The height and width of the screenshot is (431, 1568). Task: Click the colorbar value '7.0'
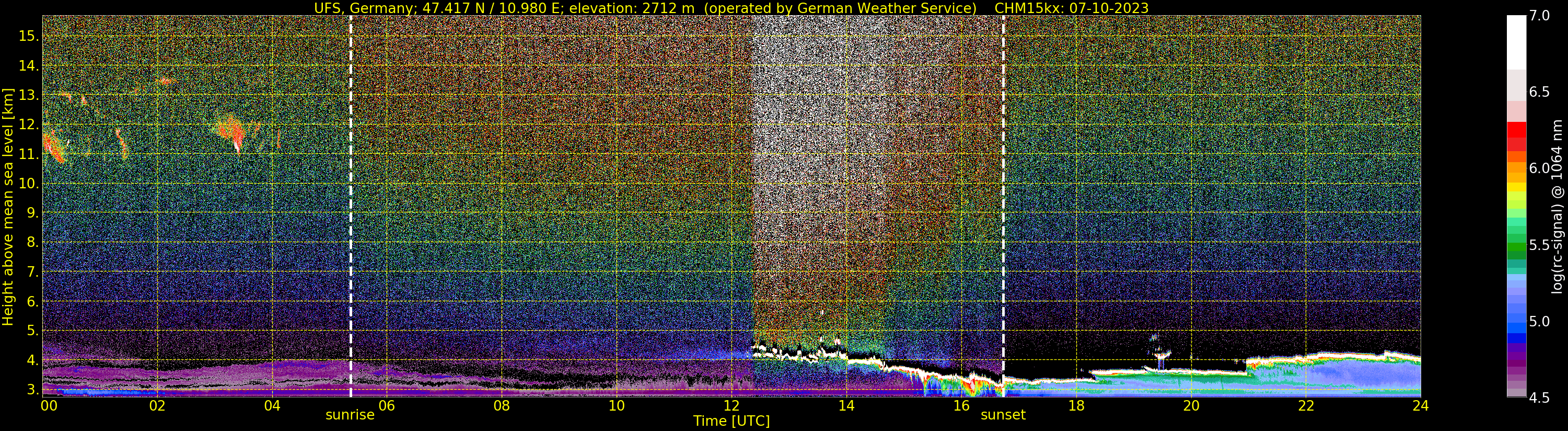[1539, 16]
